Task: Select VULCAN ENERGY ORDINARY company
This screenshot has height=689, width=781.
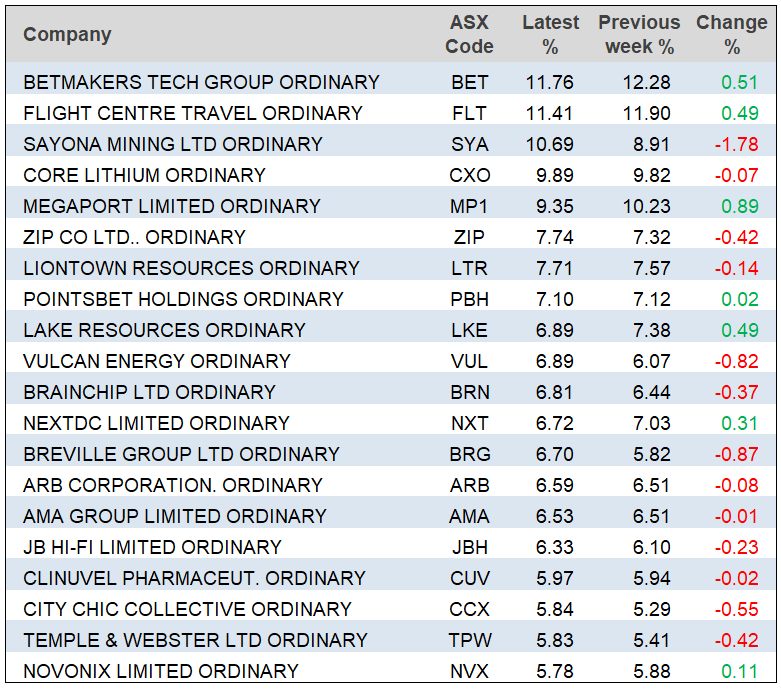Action: tap(157, 361)
